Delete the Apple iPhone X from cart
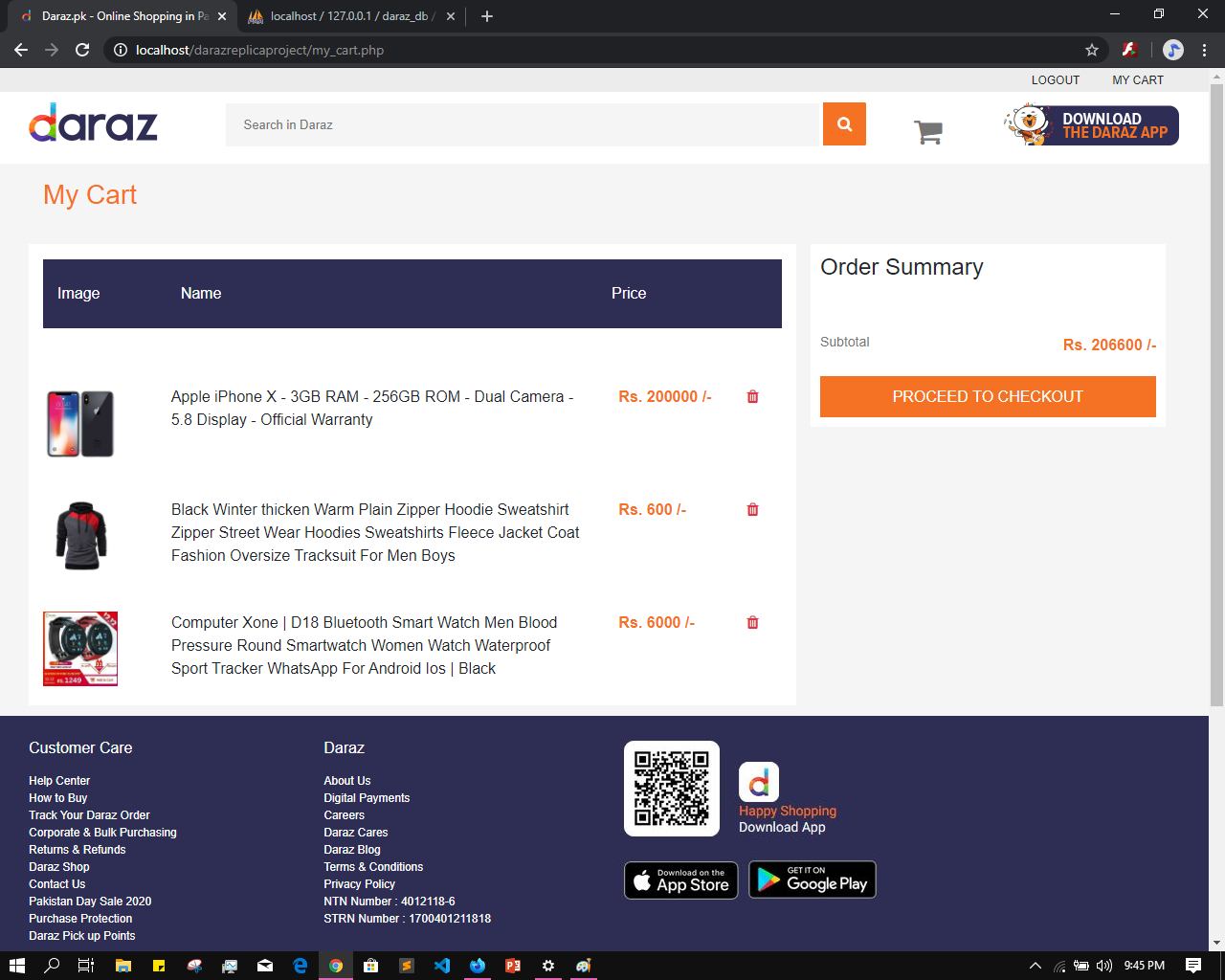The image size is (1225, 980). [x=752, y=396]
